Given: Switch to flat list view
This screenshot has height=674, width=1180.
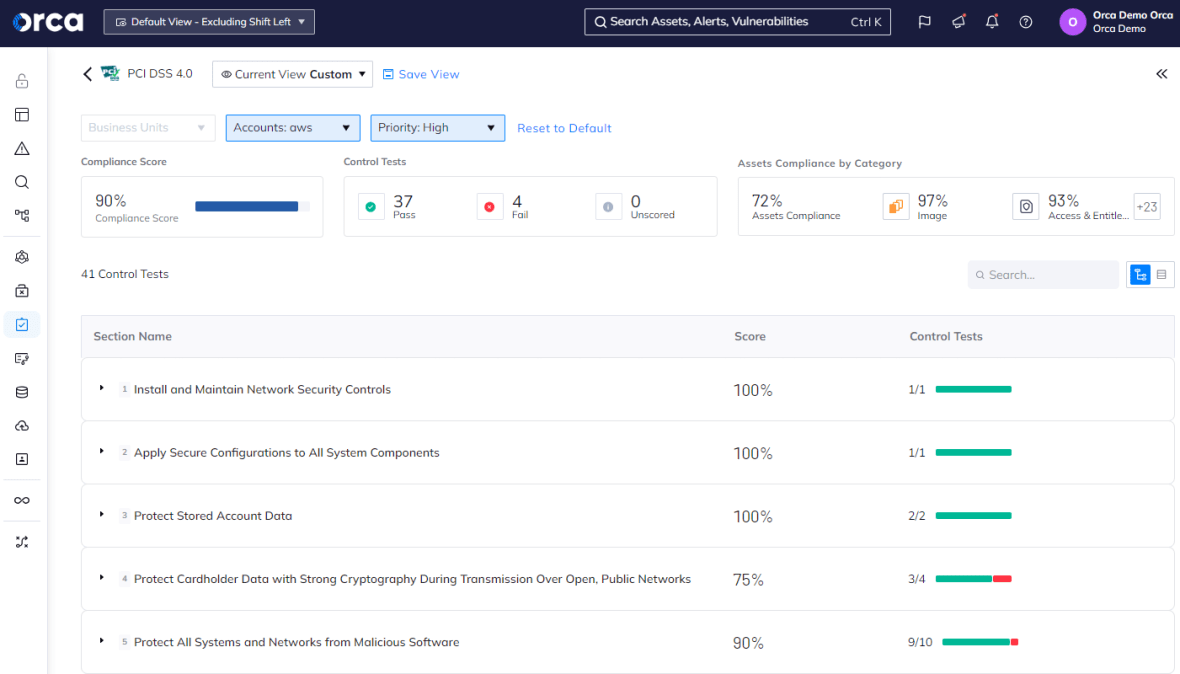Looking at the screenshot, I should 1161,275.
